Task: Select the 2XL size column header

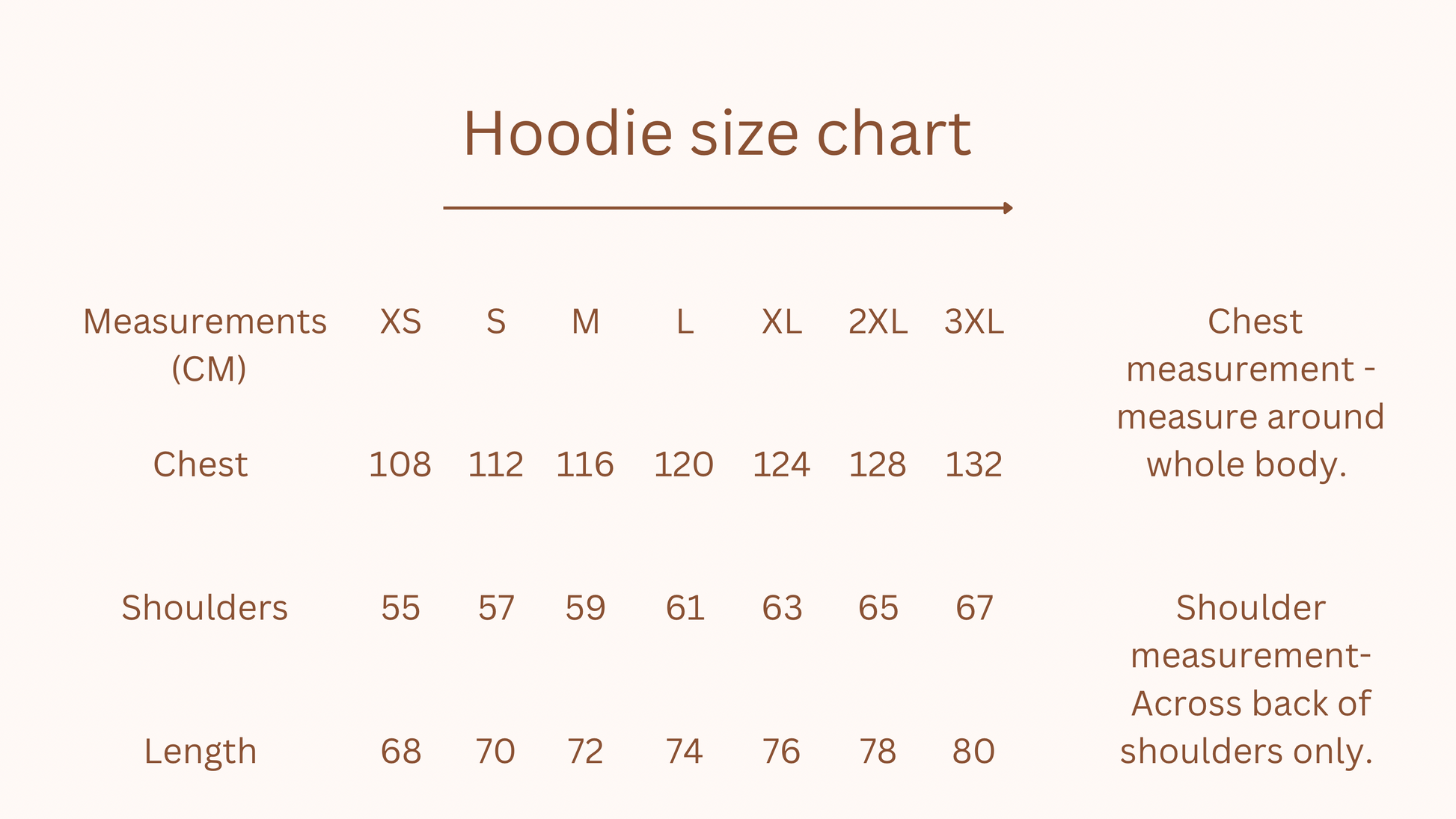Action: tap(878, 322)
